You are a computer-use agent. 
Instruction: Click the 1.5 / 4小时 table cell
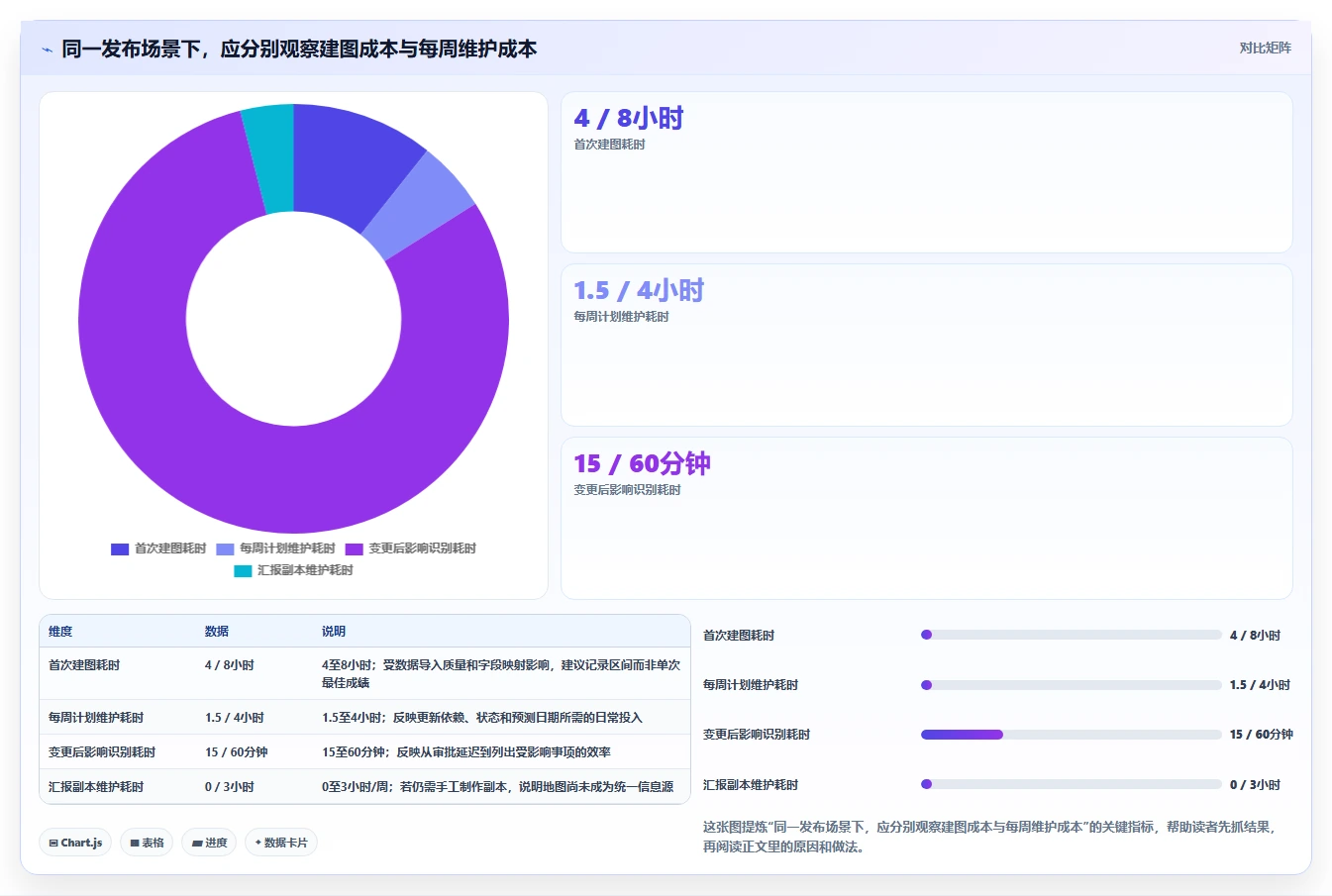point(235,718)
